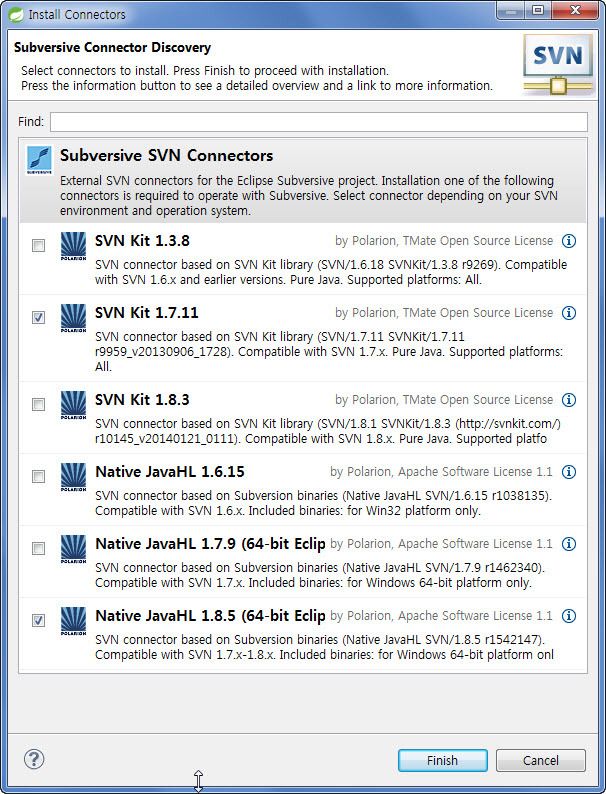Click the Install Connectors title bar icon
The image size is (606, 794).
coord(16,14)
